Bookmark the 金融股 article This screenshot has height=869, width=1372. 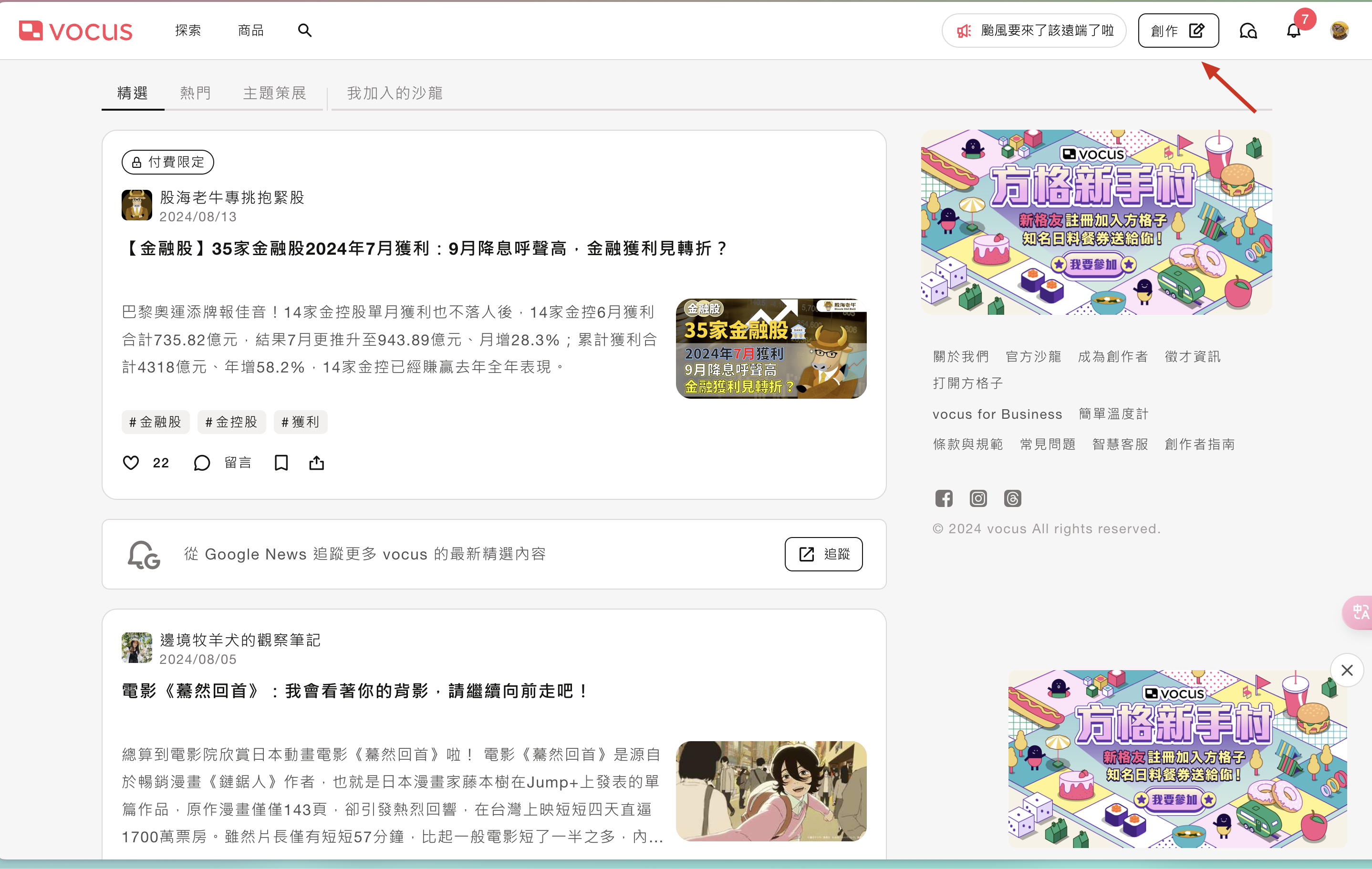(x=281, y=463)
